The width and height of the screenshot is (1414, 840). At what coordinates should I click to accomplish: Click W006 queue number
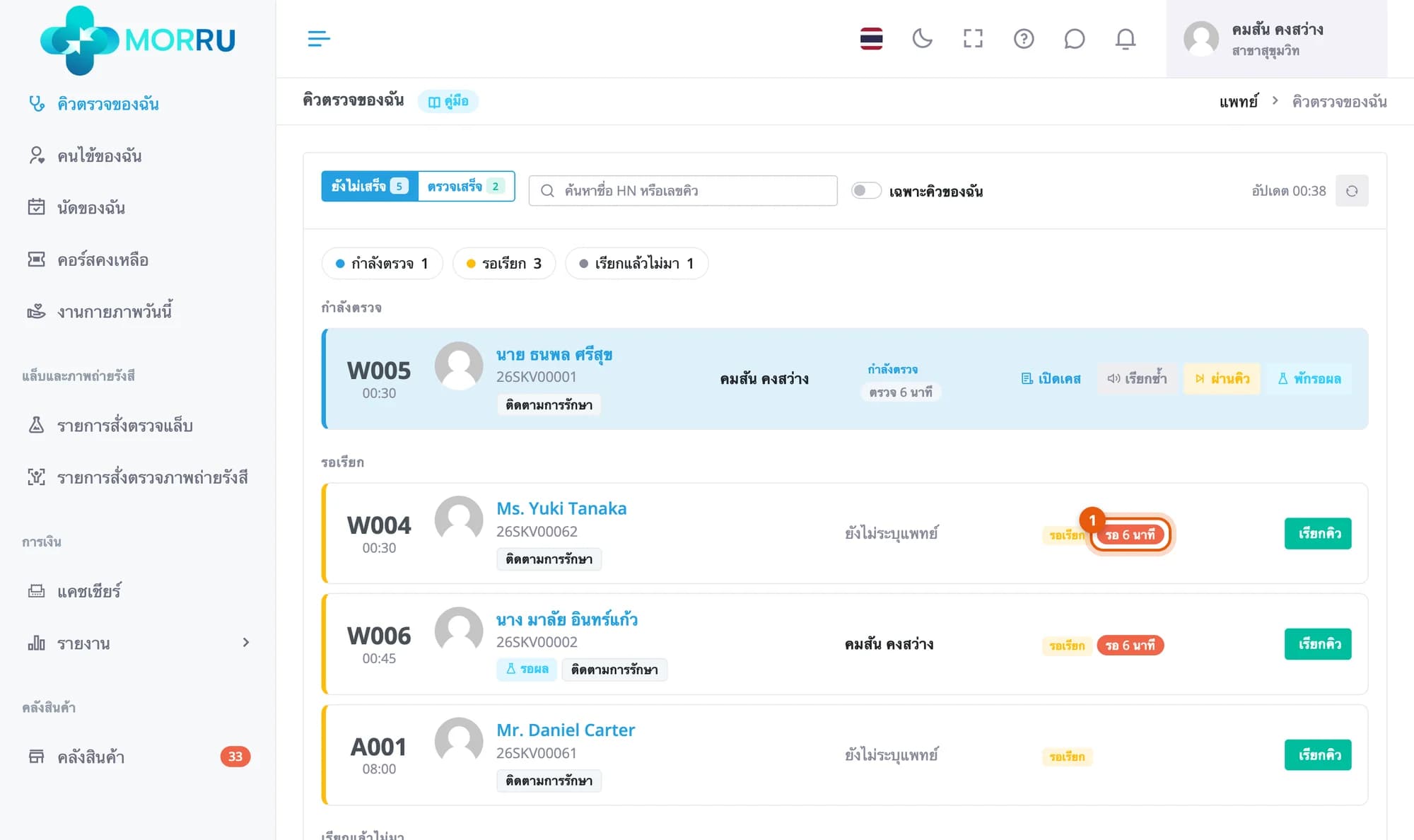379,636
